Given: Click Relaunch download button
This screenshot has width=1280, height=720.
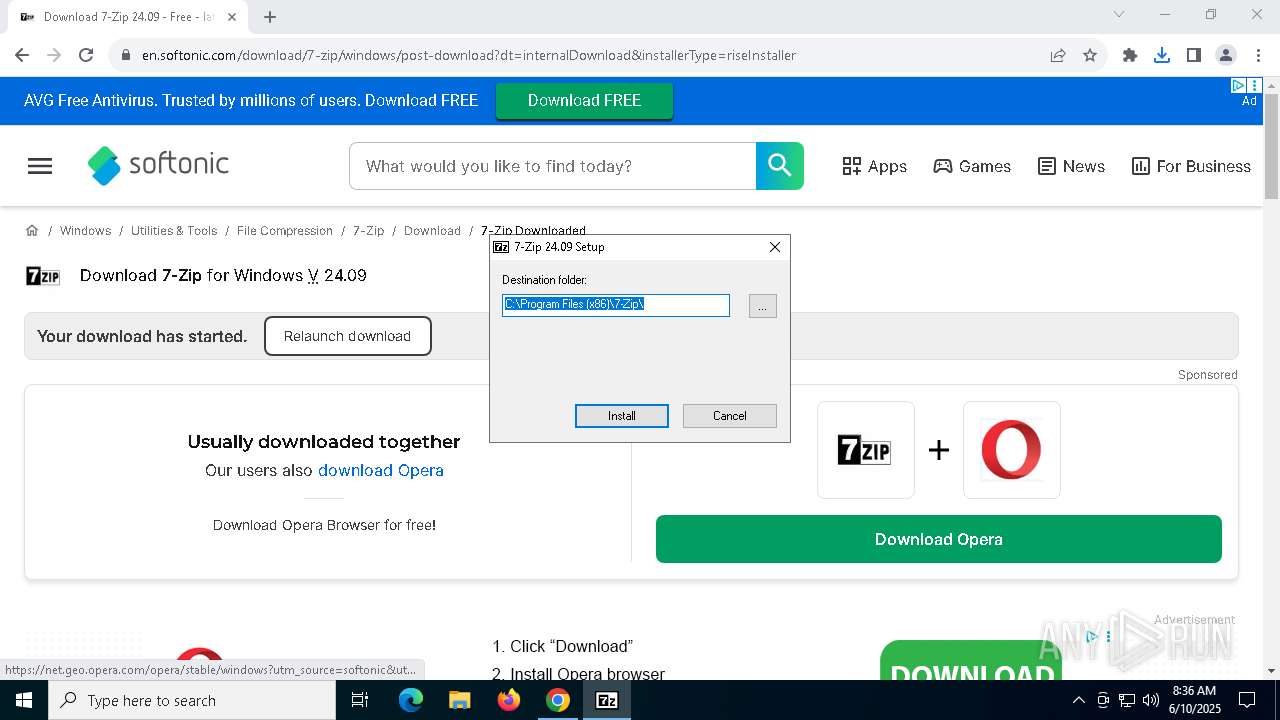Looking at the screenshot, I should (x=347, y=336).
